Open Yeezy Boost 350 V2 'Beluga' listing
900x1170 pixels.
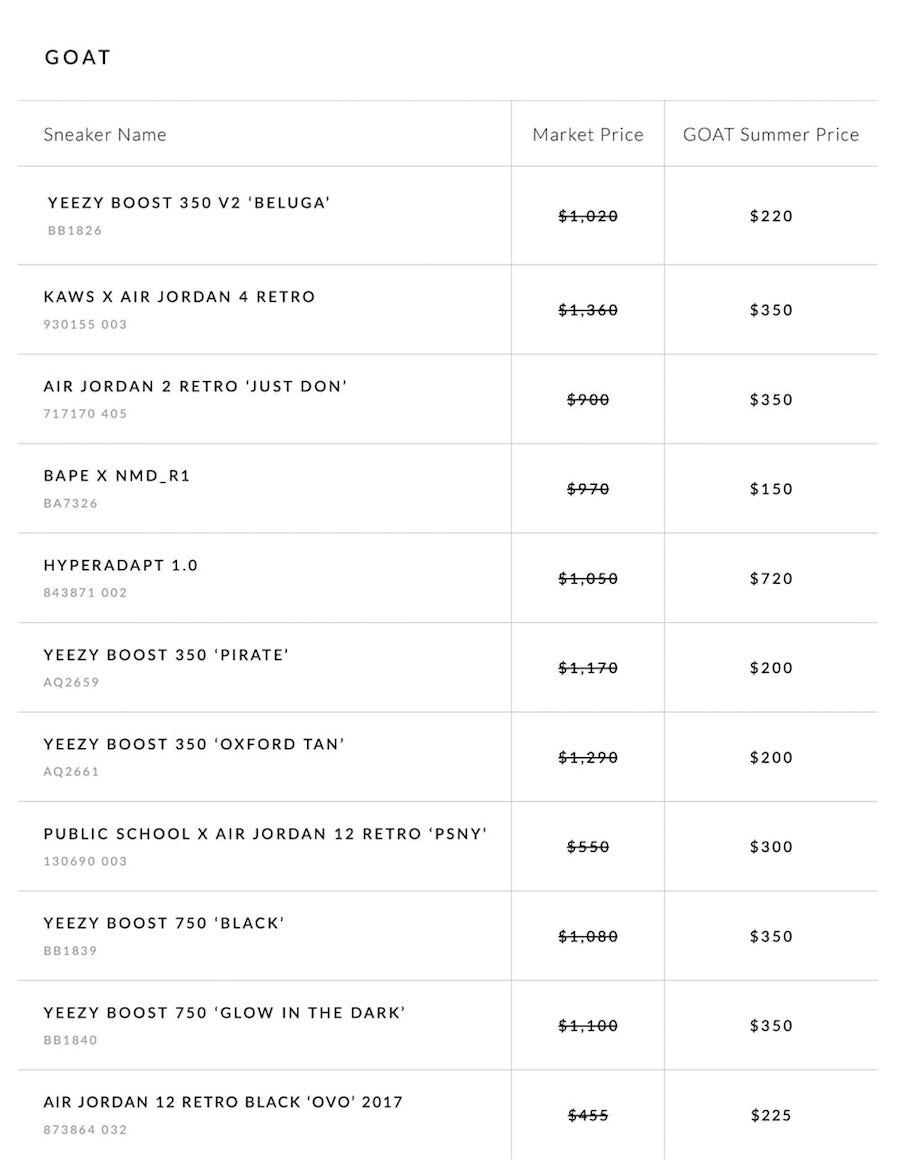(189, 203)
